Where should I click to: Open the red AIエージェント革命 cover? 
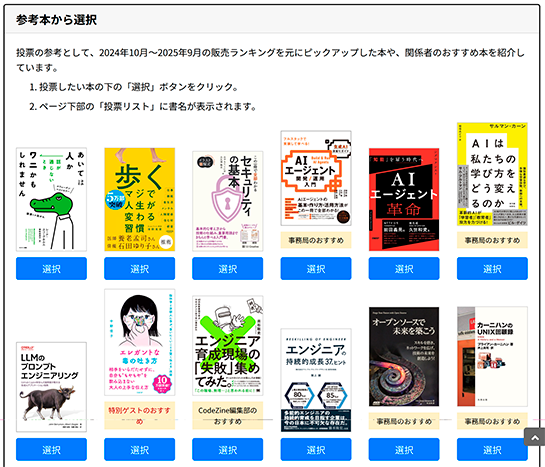click(x=404, y=199)
